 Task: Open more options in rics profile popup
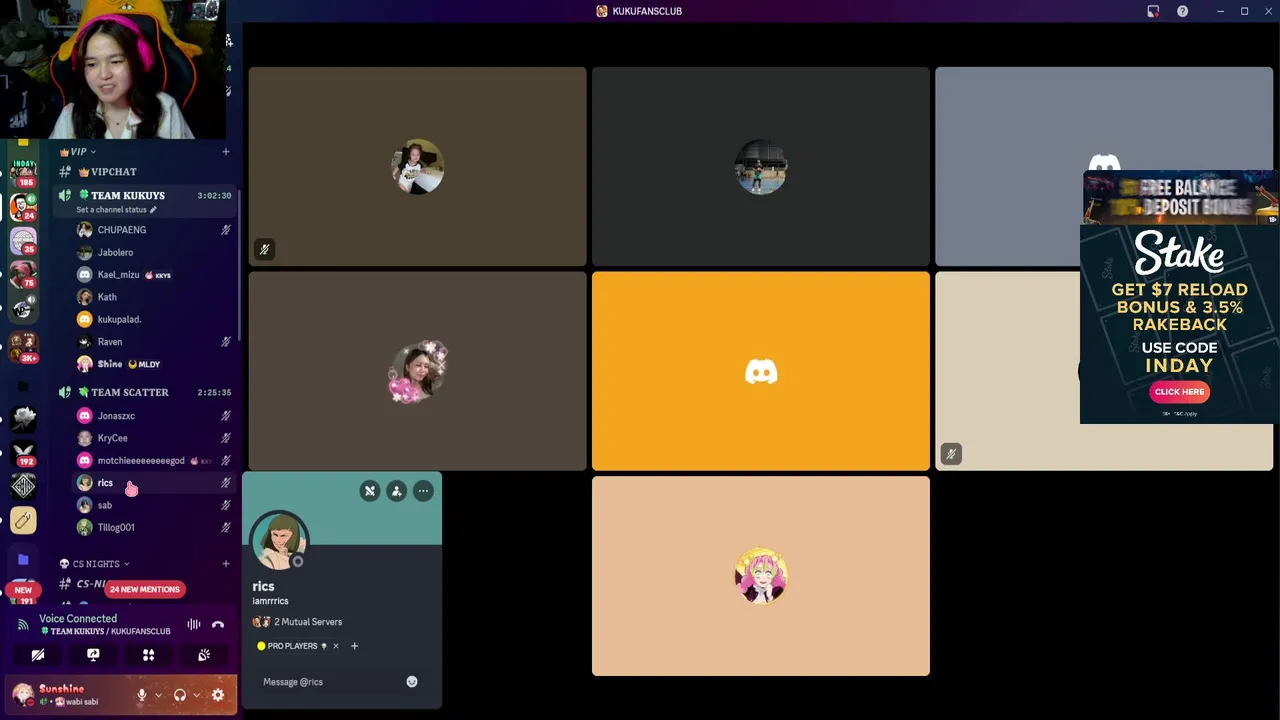[423, 491]
